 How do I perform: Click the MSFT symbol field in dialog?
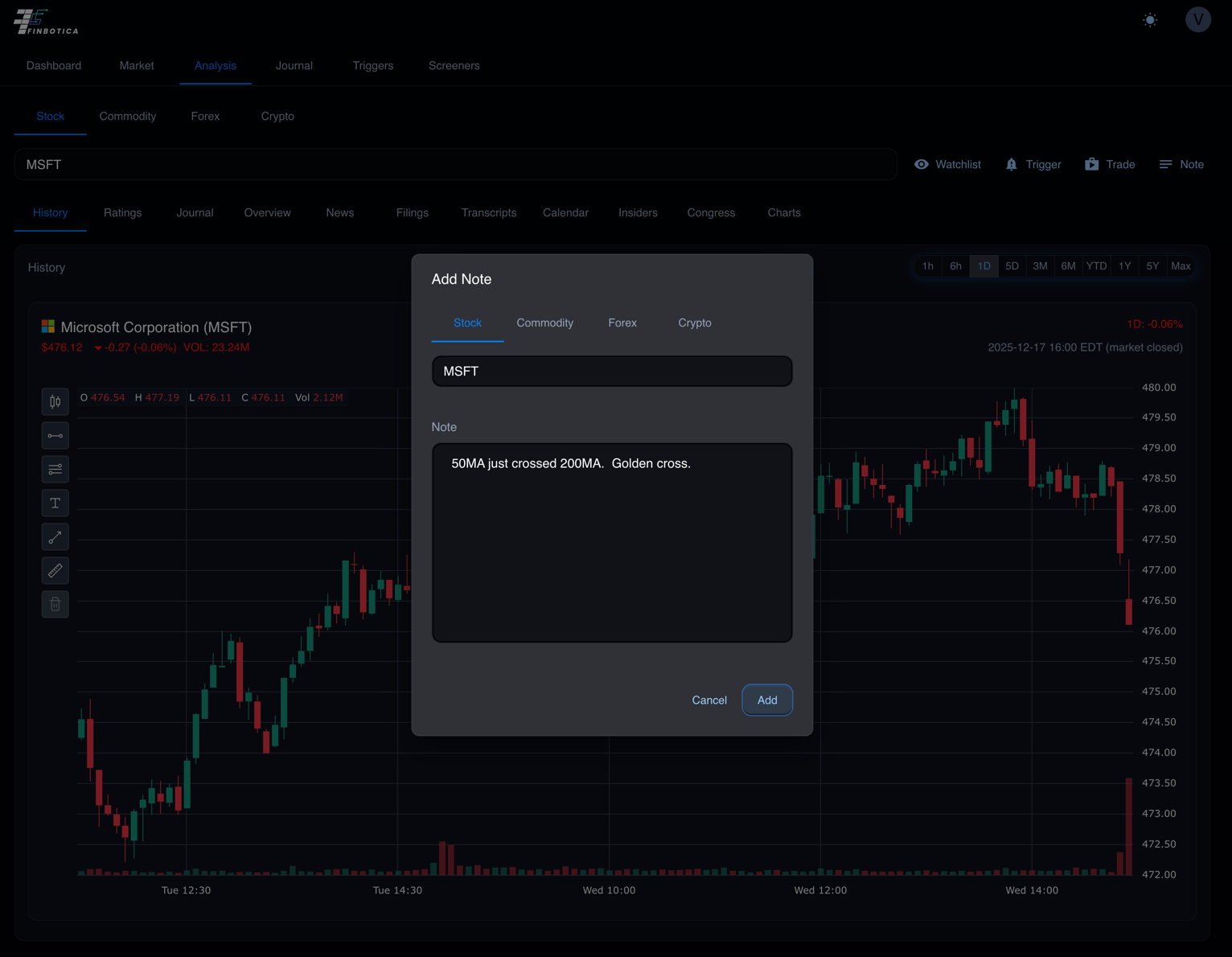coord(611,372)
